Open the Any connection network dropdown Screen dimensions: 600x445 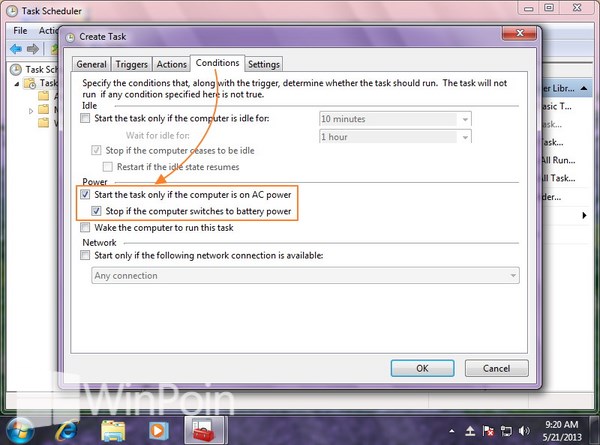(x=305, y=275)
